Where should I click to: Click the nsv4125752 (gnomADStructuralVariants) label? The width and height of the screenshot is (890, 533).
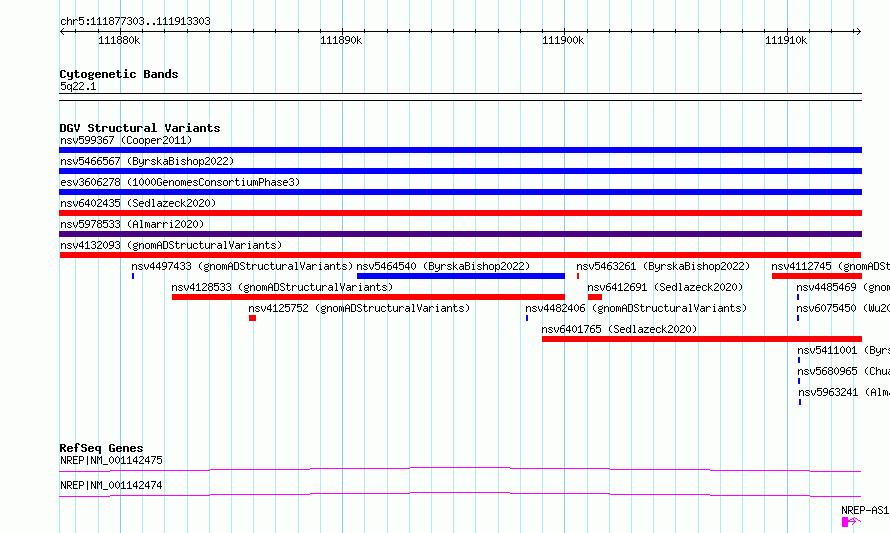point(359,308)
